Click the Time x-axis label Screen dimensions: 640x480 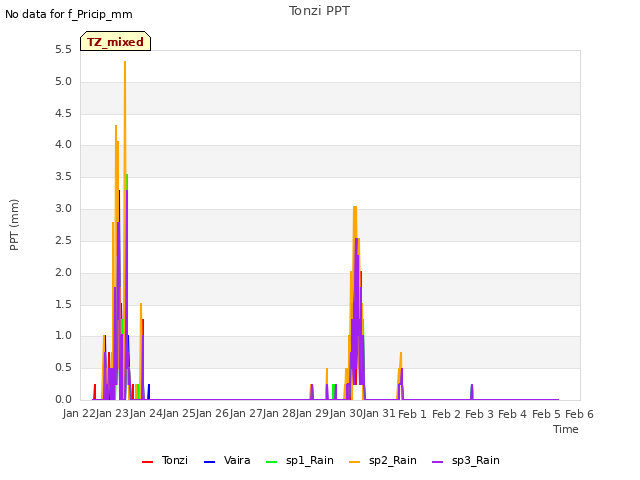[566, 429]
